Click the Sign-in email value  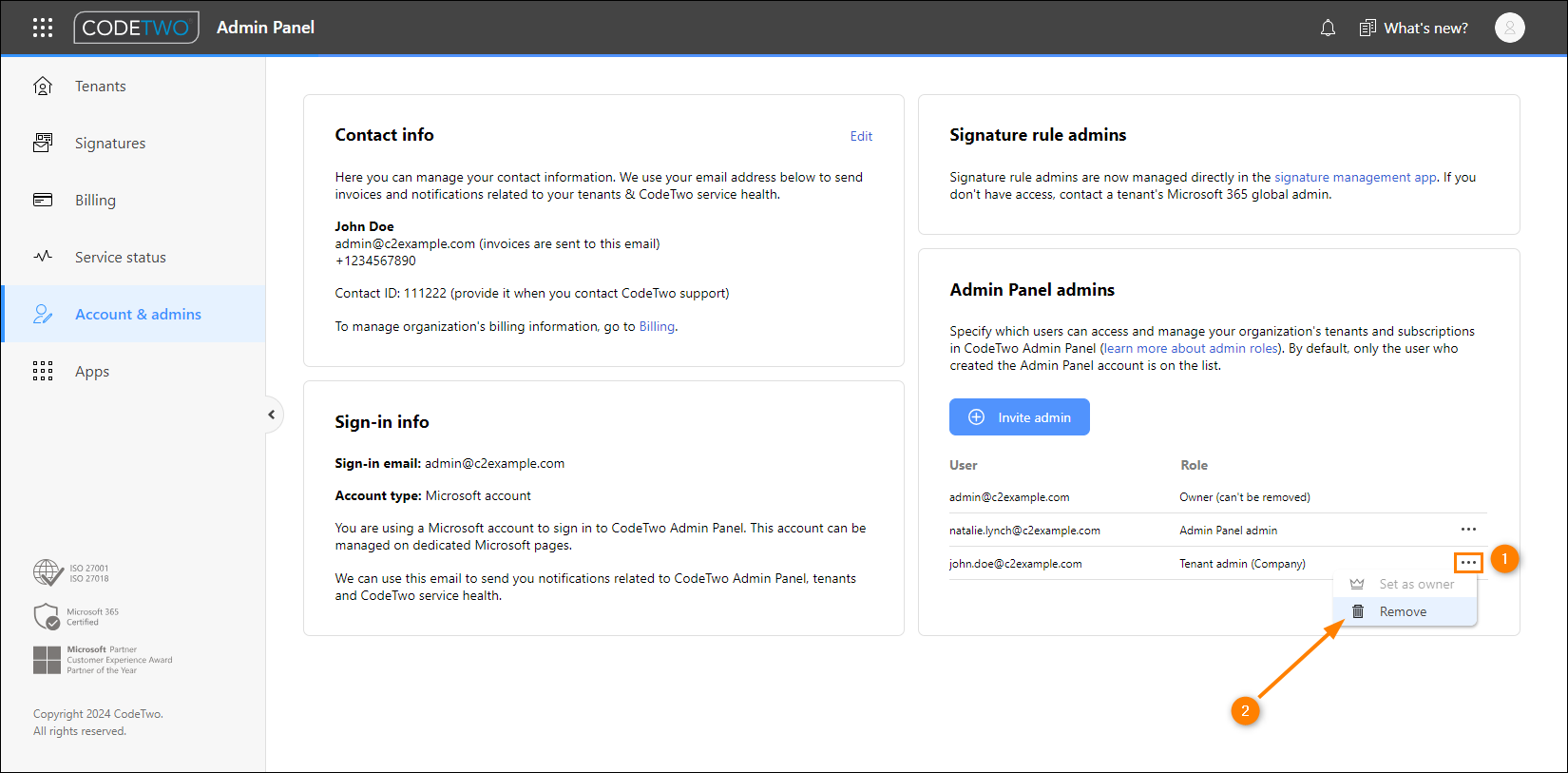tap(494, 463)
